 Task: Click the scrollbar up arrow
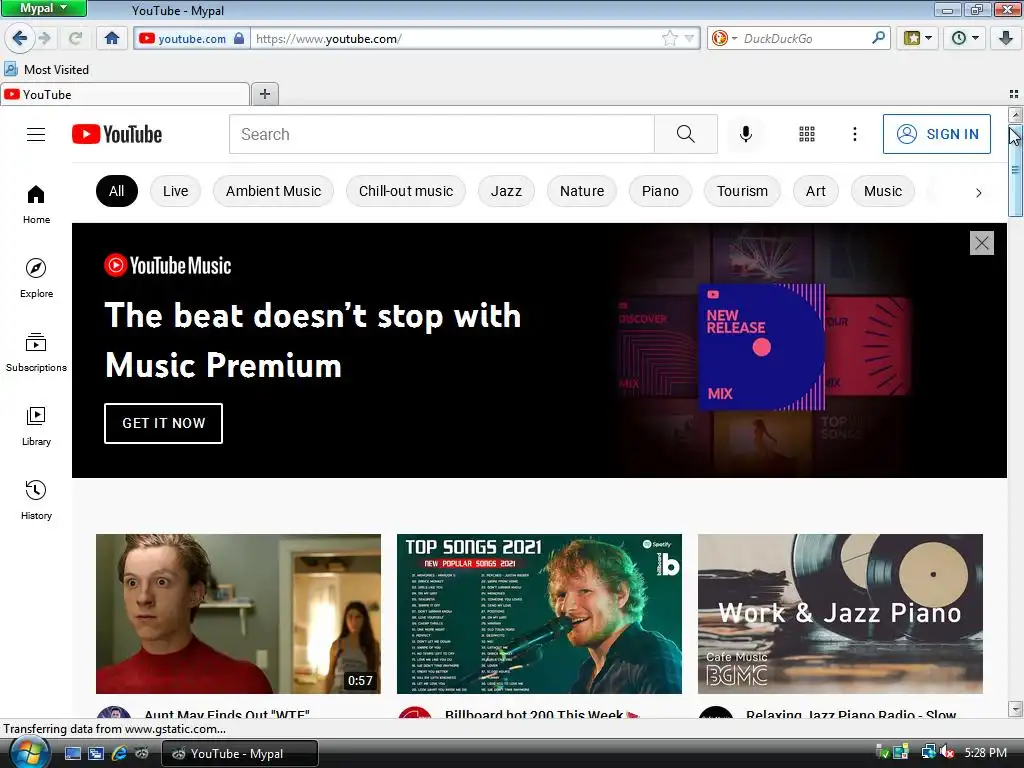coord(1016,116)
